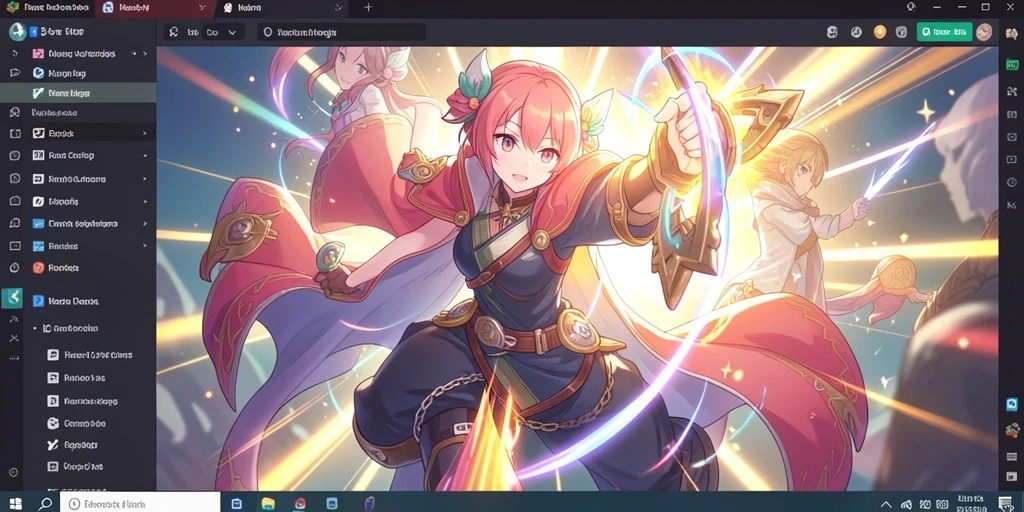The width and height of the screenshot is (1024, 512).
Task: Open the round profile avatar in the top toolbar
Action: pos(984,31)
